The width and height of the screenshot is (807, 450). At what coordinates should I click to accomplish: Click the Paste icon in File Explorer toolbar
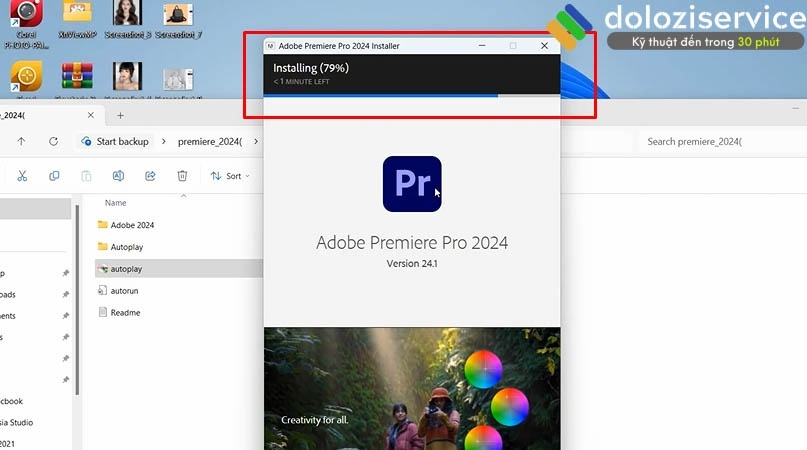coord(86,176)
